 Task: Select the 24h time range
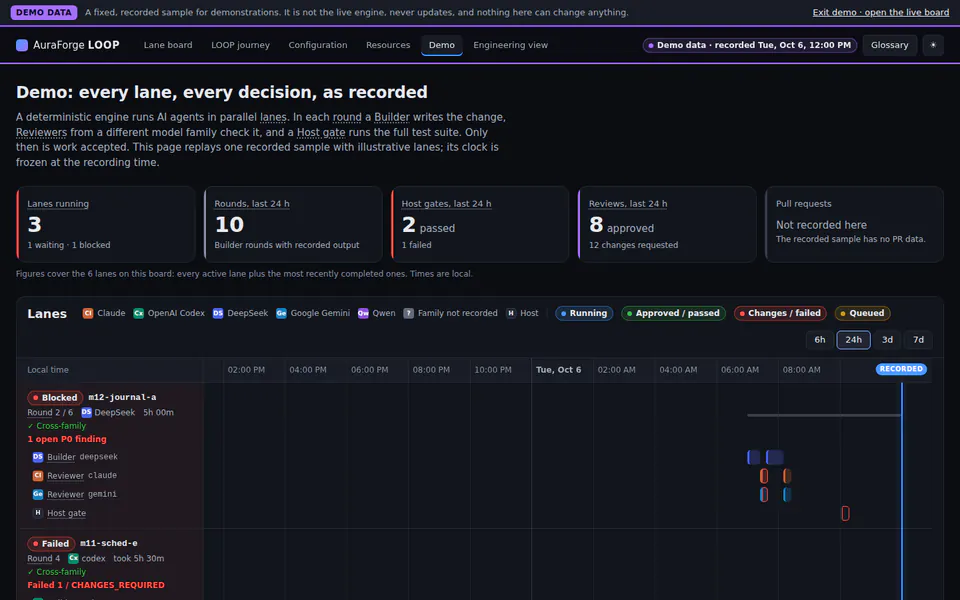(x=853, y=340)
